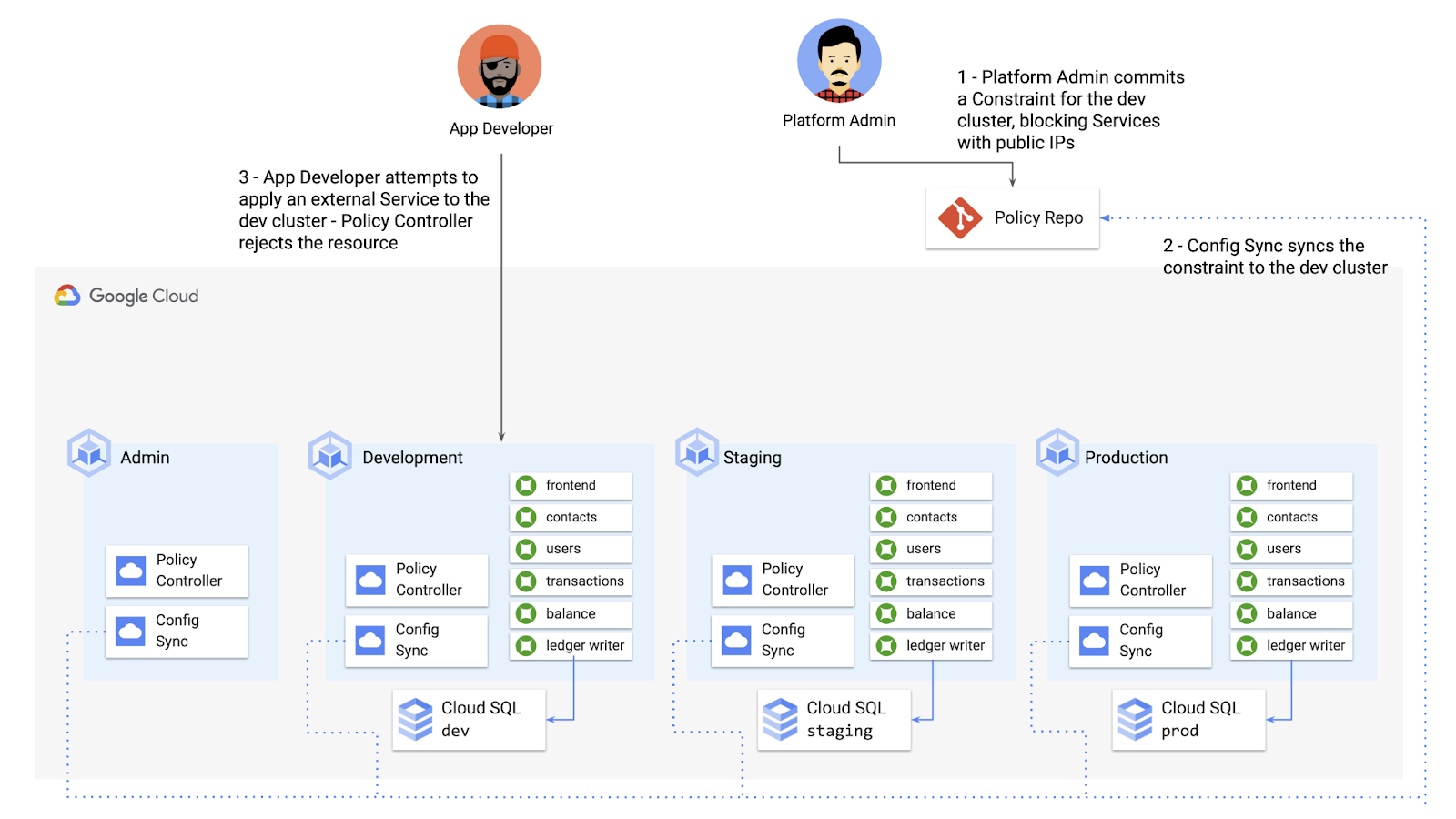The width and height of the screenshot is (1456, 819).
Task: Click the App Developer avatar
Action: 500,67
